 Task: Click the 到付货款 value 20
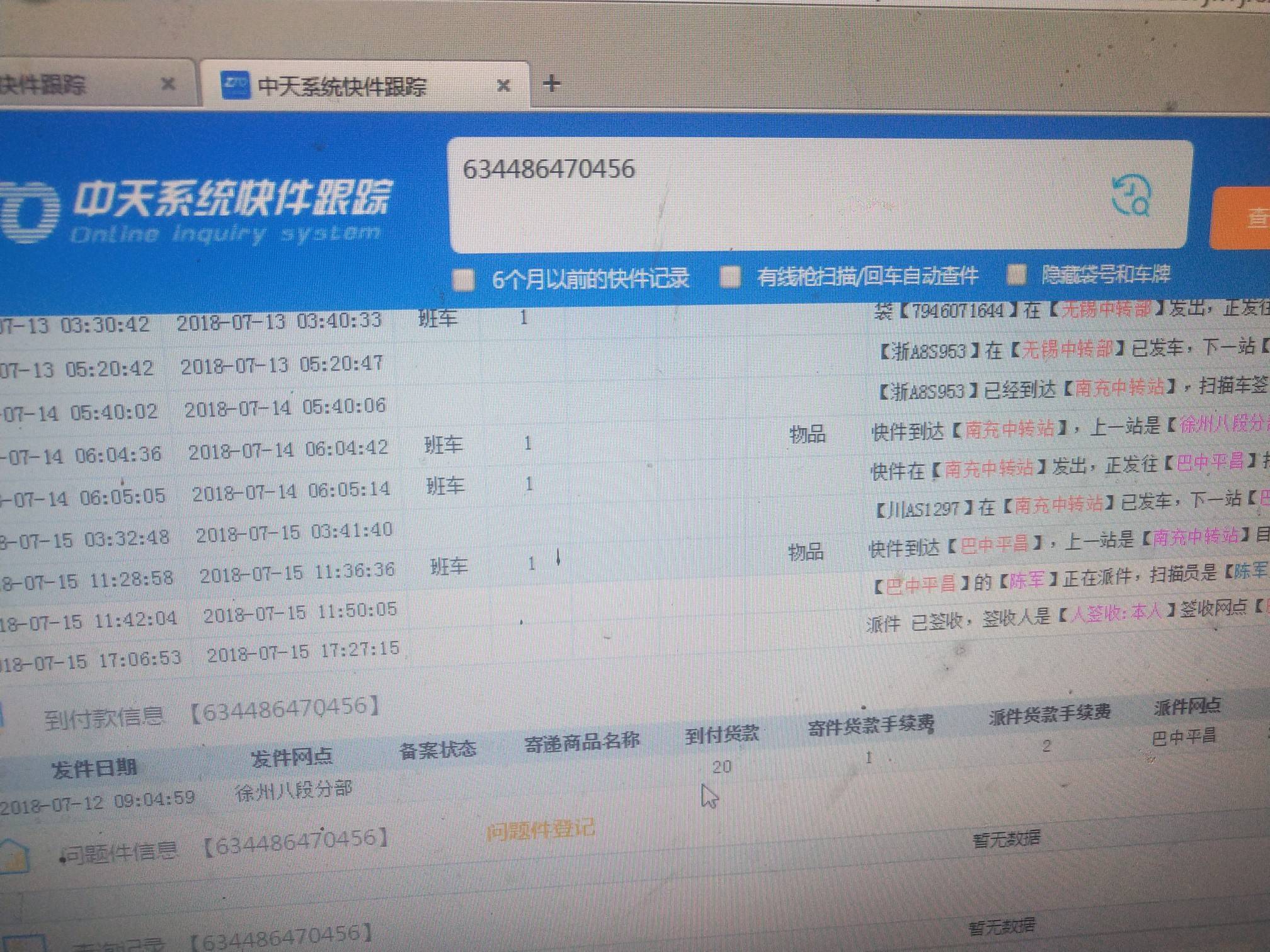[722, 767]
